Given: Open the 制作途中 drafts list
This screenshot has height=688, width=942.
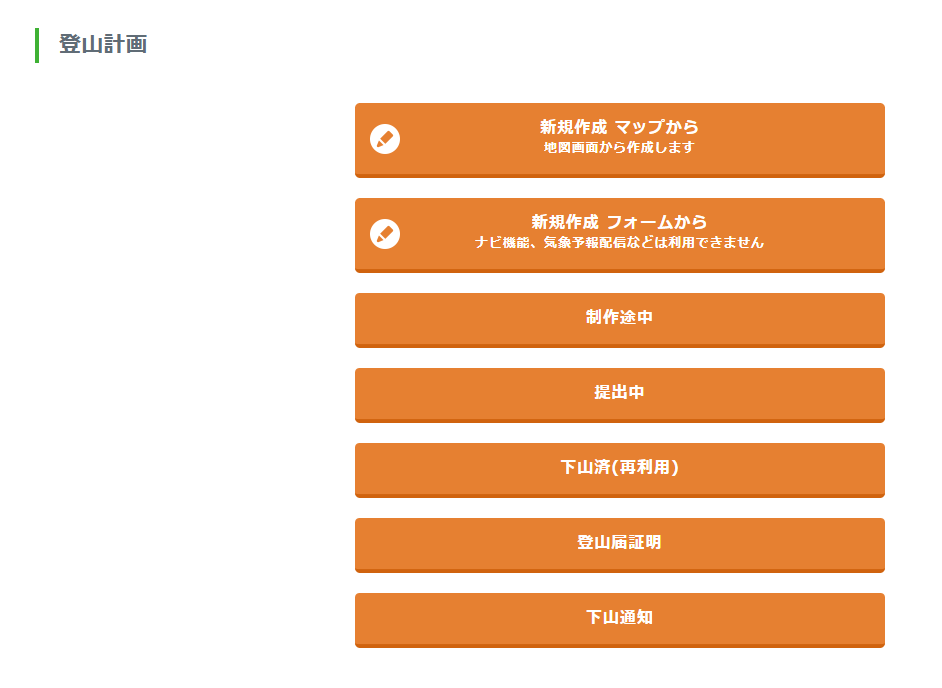Looking at the screenshot, I should click(619, 318).
